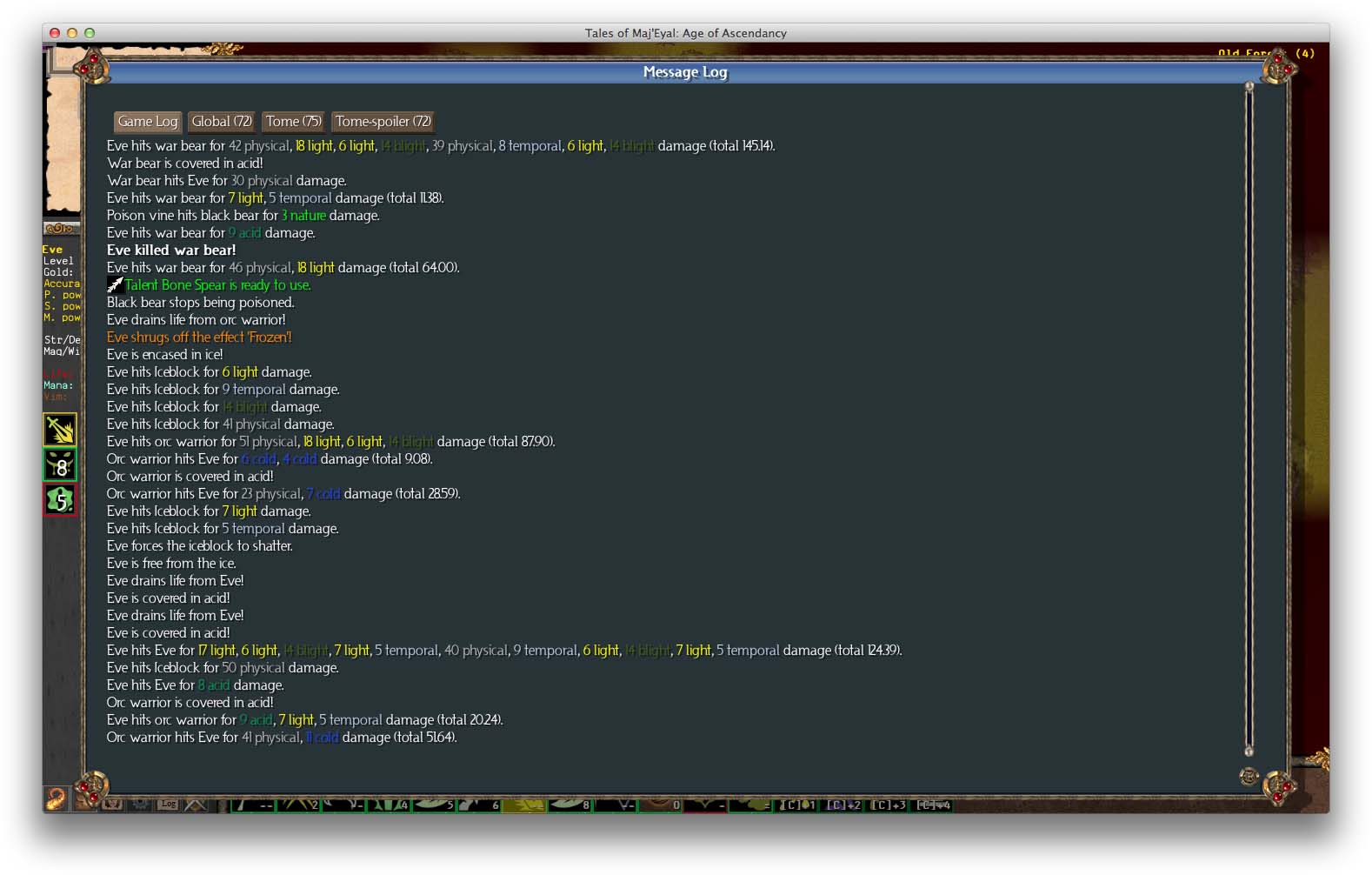Click the 'Eve' character name in sidebar
This screenshot has width=1372, height=875.
point(52,250)
